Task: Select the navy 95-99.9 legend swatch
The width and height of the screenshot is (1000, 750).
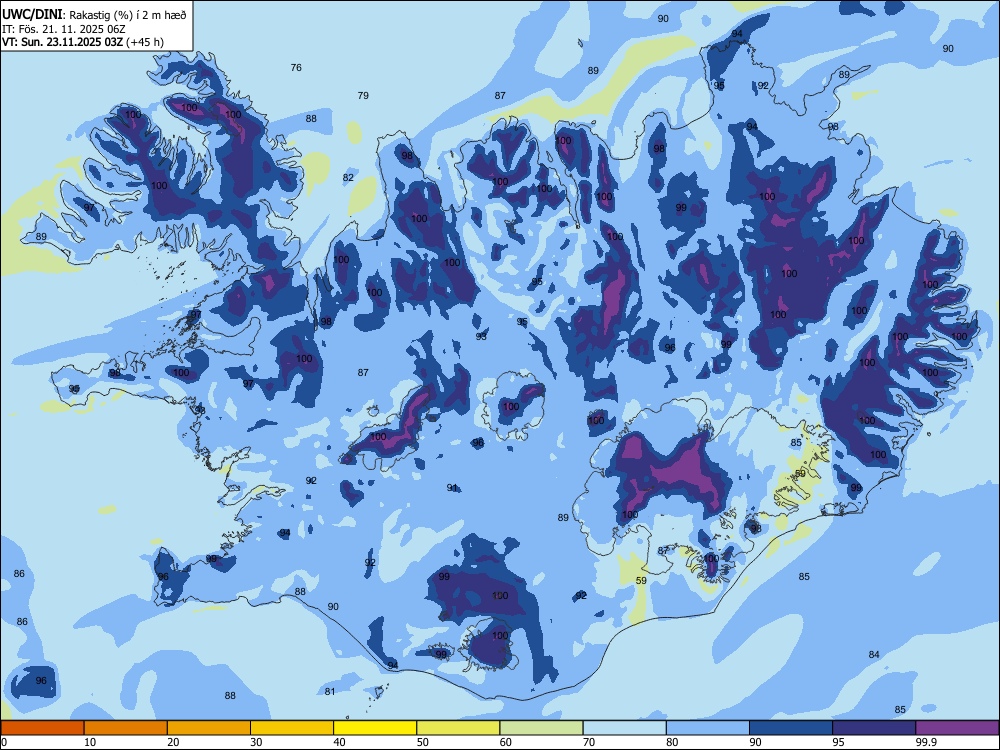Action: 874,728
